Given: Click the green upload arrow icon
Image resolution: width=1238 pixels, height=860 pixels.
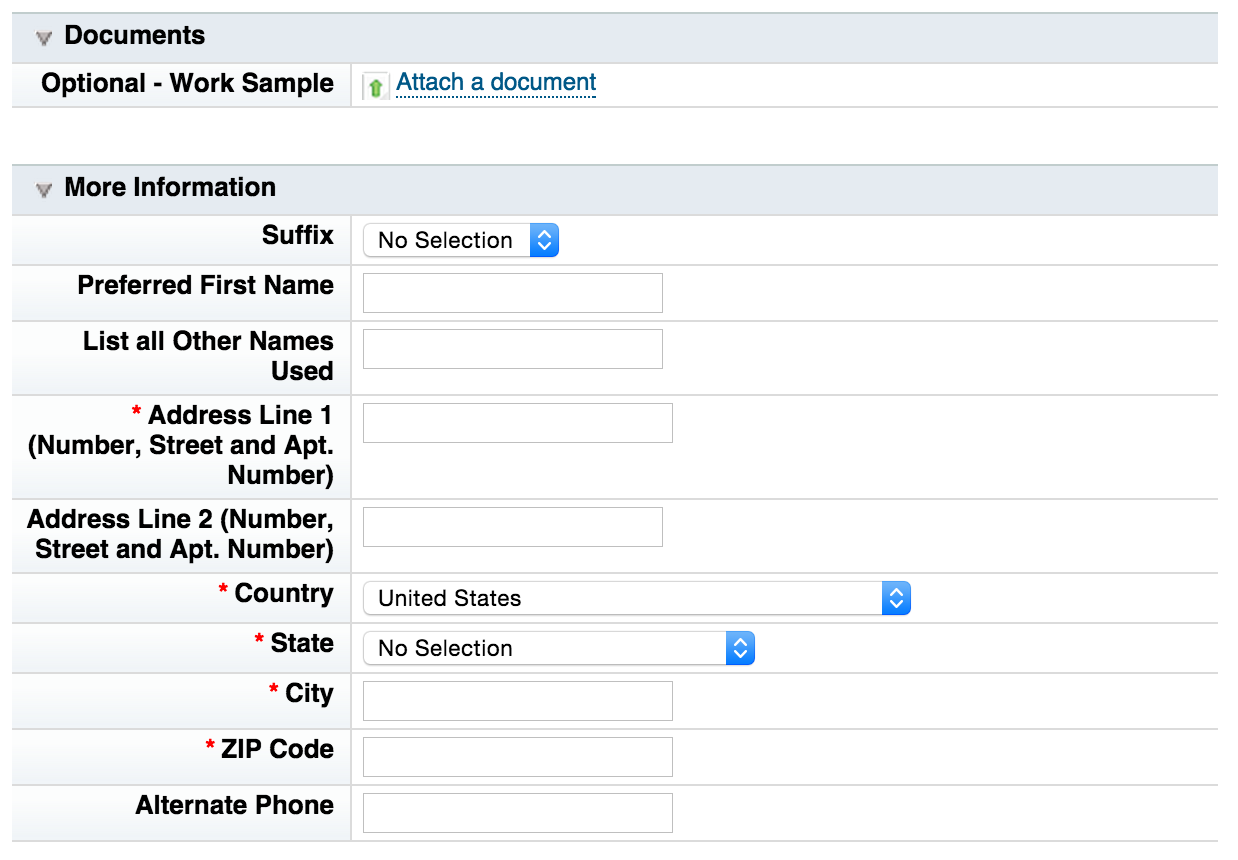Looking at the screenshot, I should 375,87.
